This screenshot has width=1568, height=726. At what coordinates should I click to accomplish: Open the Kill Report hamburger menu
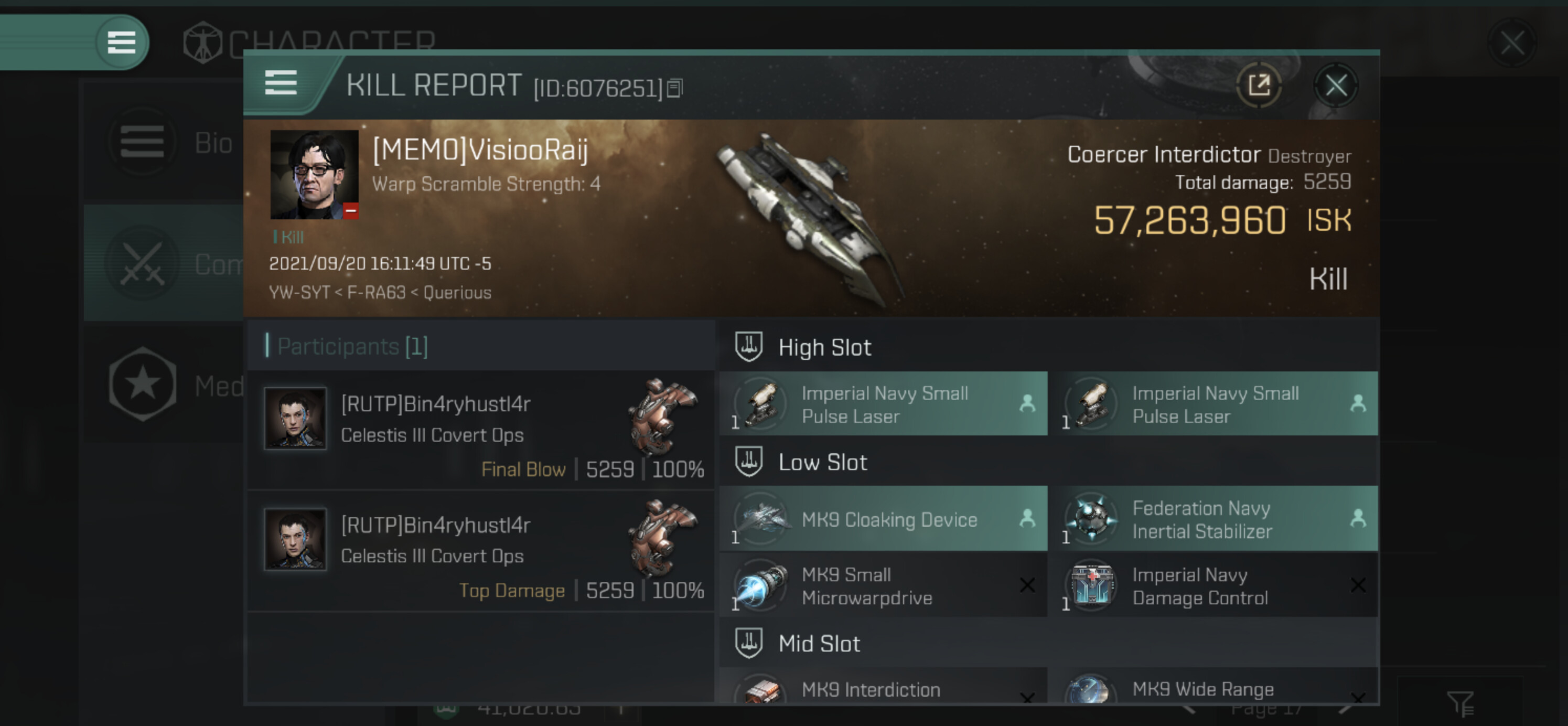tap(281, 83)
